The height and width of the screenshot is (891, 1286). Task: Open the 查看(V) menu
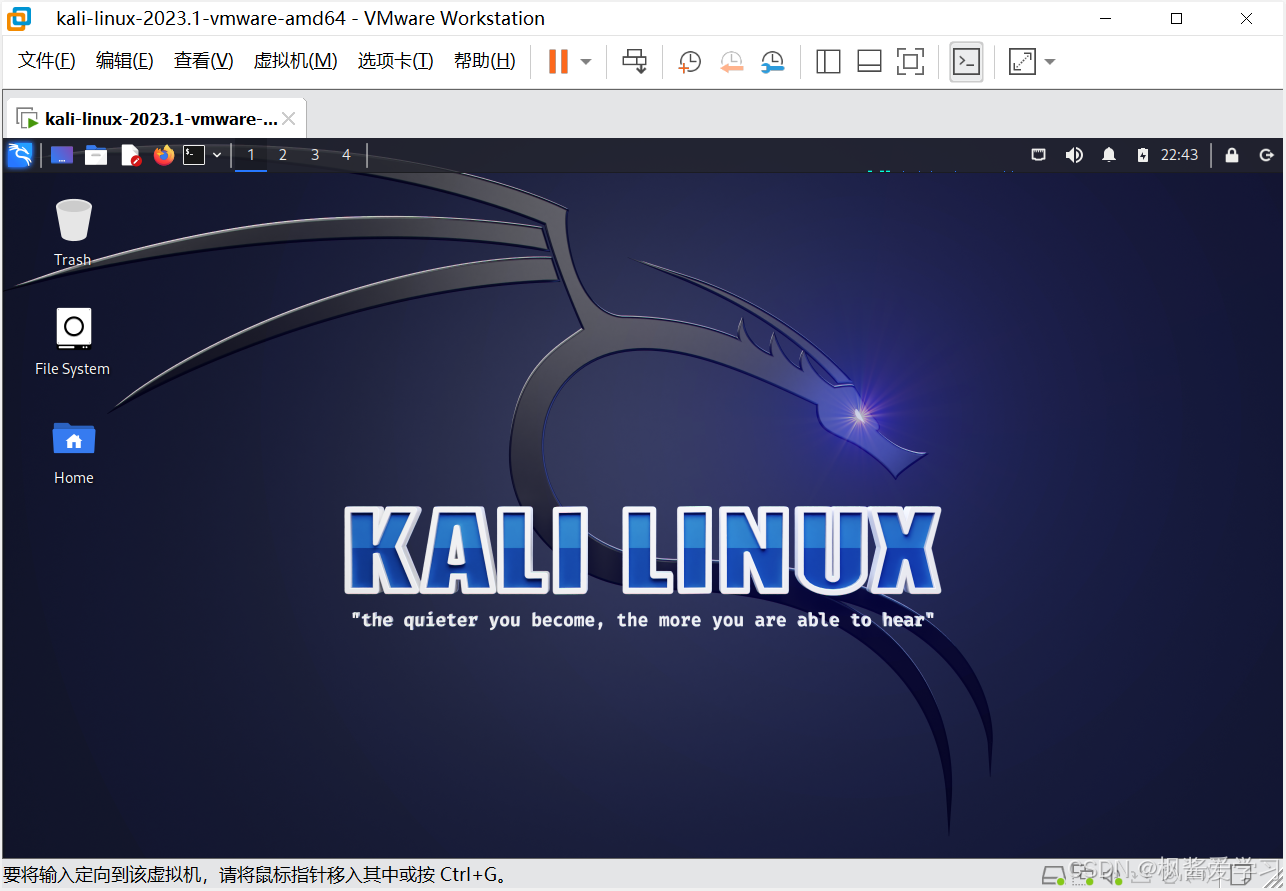[204, 61]
